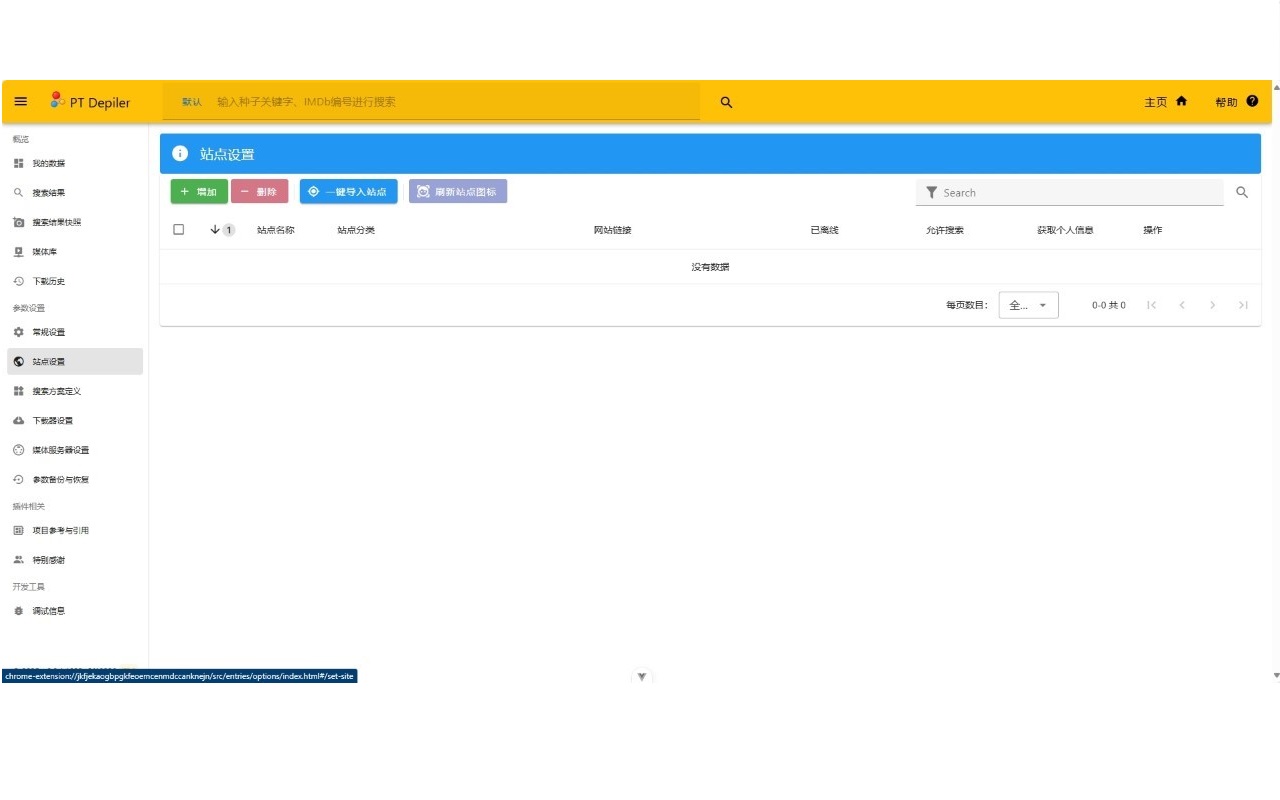Sort by 站点名称 column header
Screen dimensions: 1280x800
click(276, 230)
